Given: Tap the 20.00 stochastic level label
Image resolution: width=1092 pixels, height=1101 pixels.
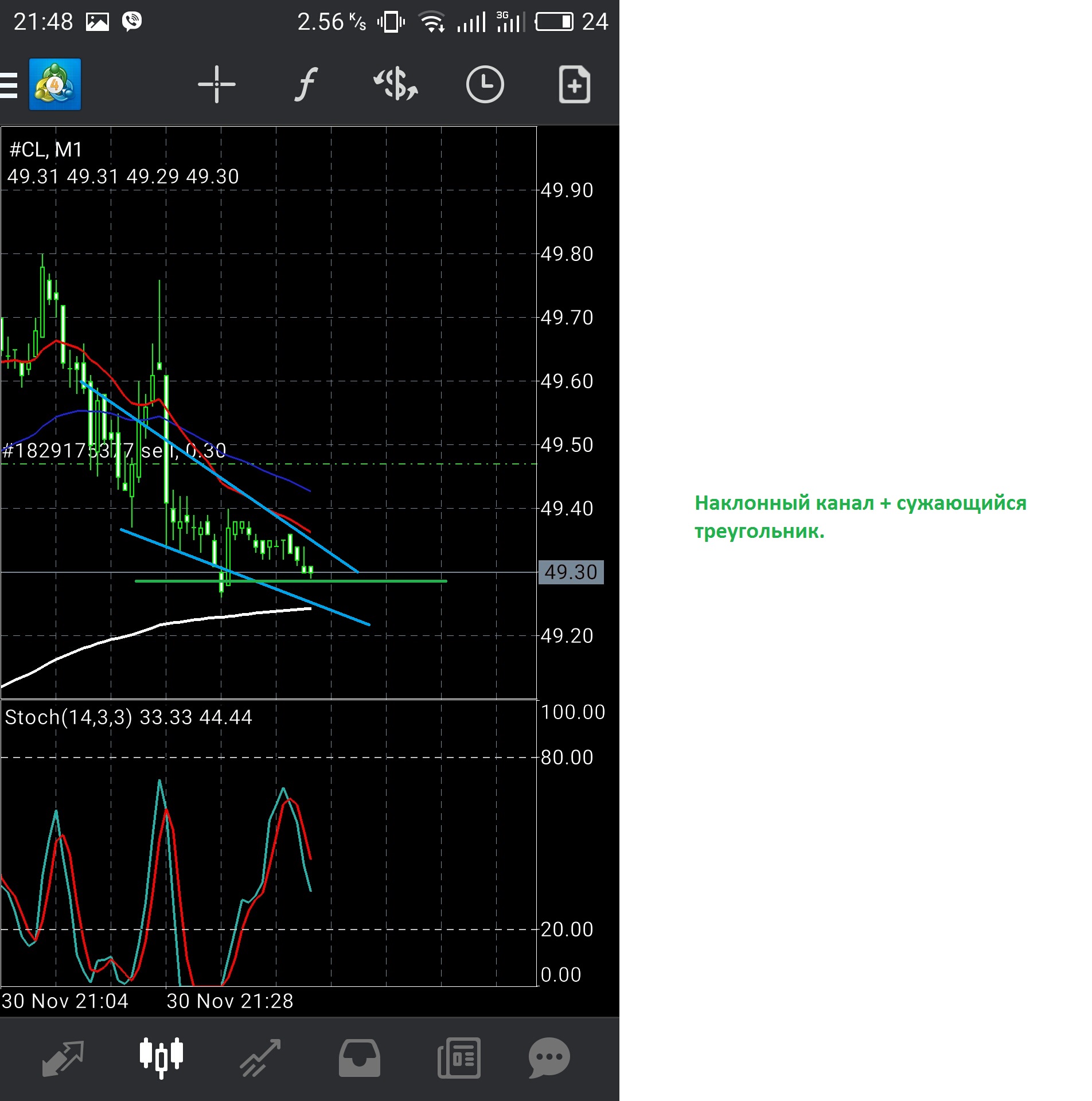Looking at the screenshot, I should tap(567, 930).
